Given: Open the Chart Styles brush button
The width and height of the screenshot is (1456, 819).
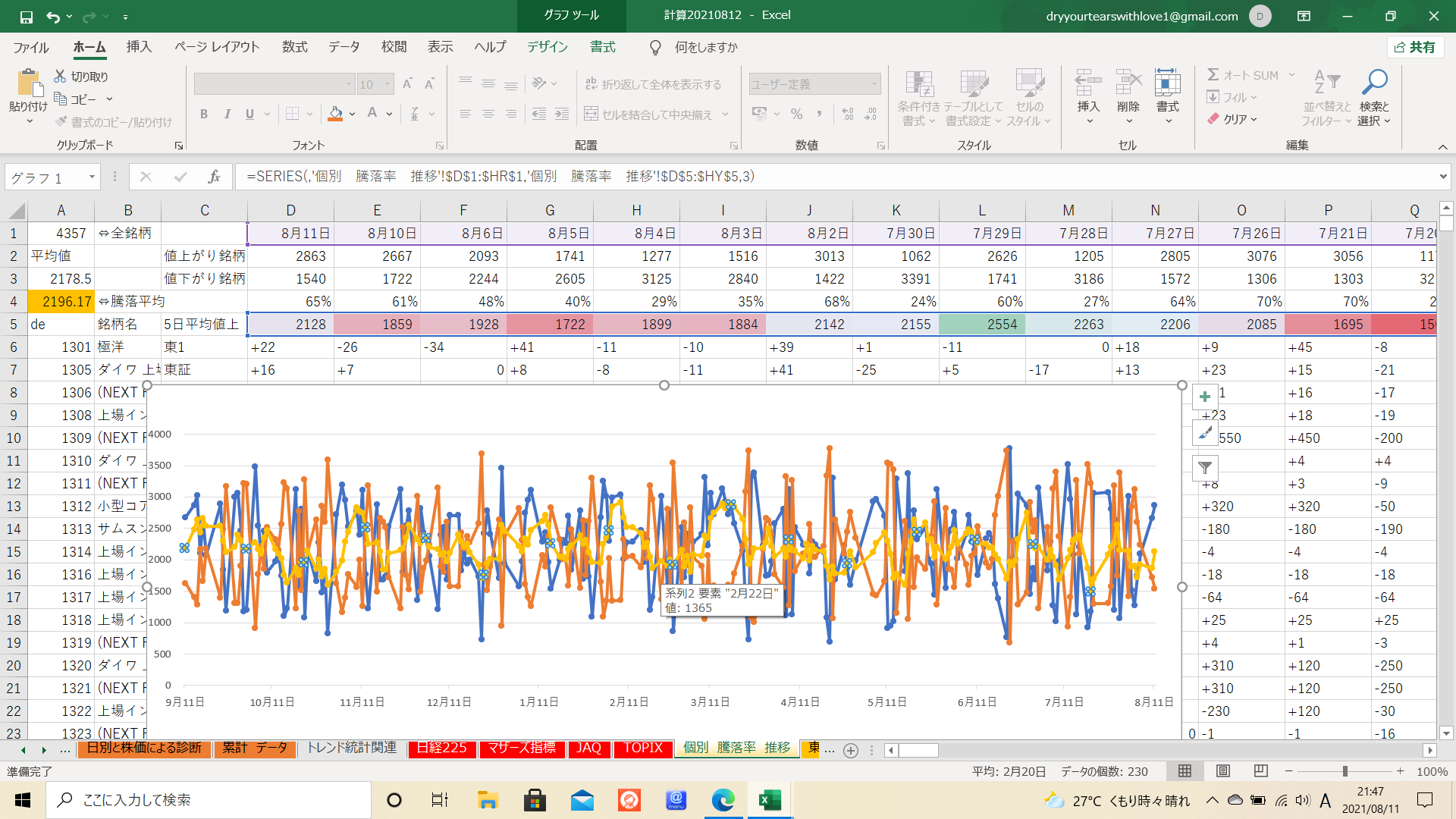Looking at the screenshot, I should (x=1205, y=432).
